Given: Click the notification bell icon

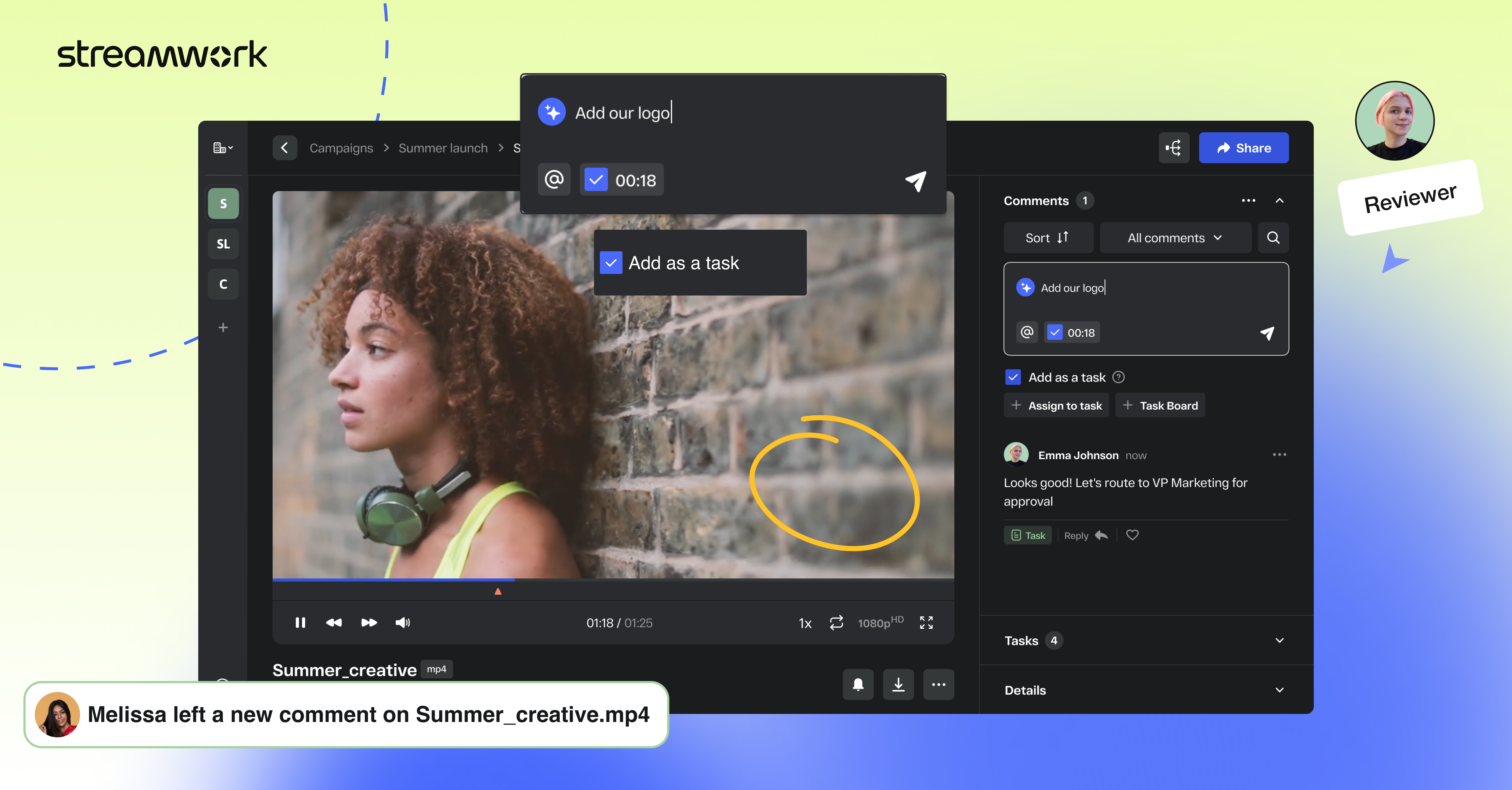Looking at the screenshot, I should (858, 684).
